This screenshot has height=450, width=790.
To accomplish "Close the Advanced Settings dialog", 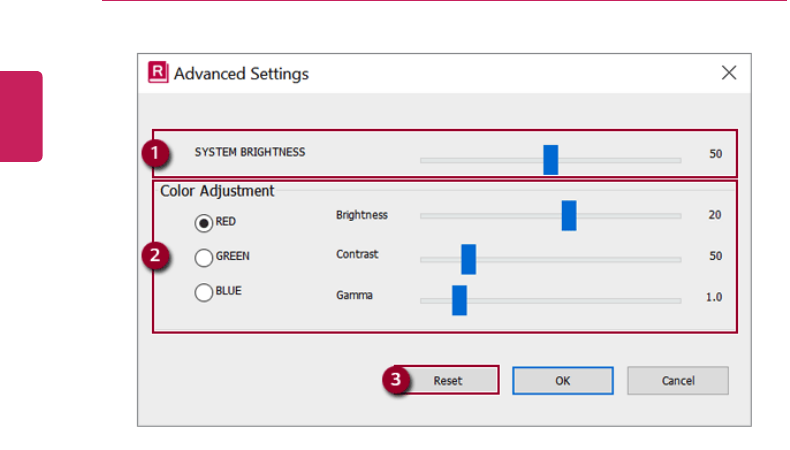I will tap(729, 73).
